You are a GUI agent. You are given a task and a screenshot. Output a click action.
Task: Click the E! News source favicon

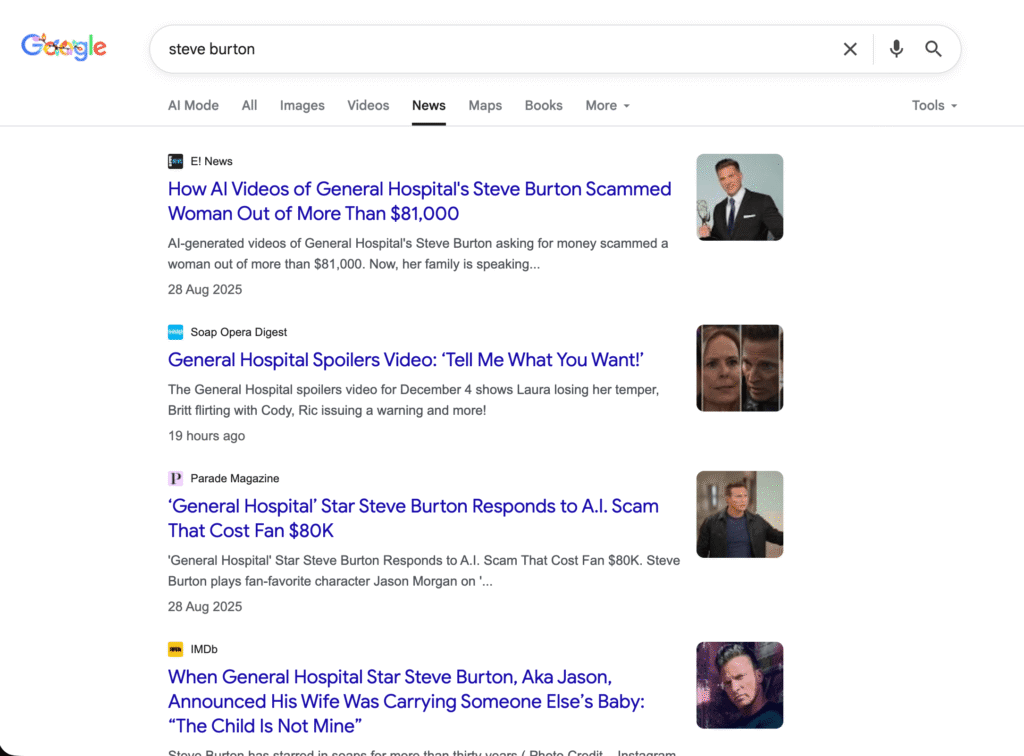pos(176,161)
